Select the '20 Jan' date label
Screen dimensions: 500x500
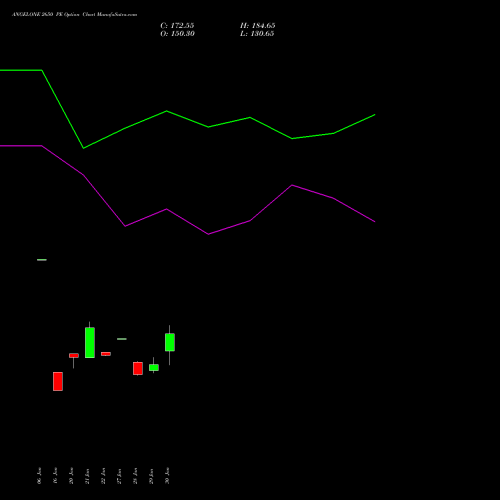tap(71, 476)
